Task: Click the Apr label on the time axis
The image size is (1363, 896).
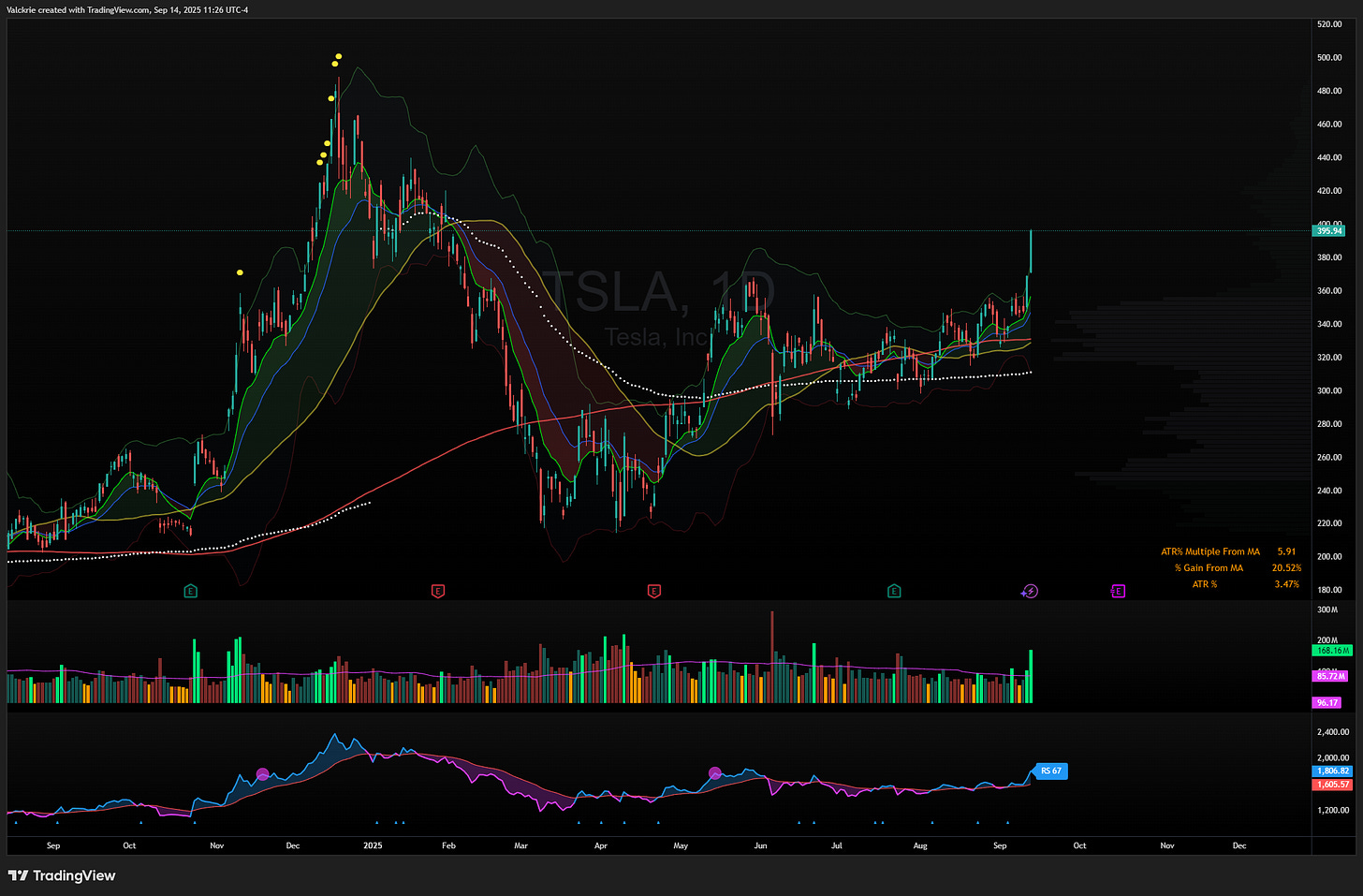Action: (x=600, y=845)
